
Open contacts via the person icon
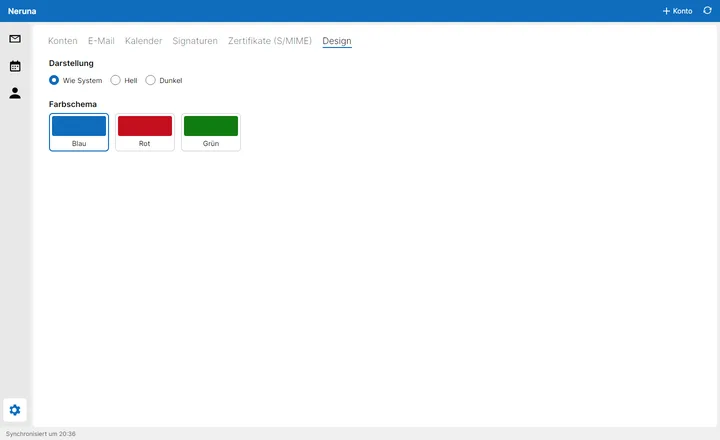tap(15, 93)
